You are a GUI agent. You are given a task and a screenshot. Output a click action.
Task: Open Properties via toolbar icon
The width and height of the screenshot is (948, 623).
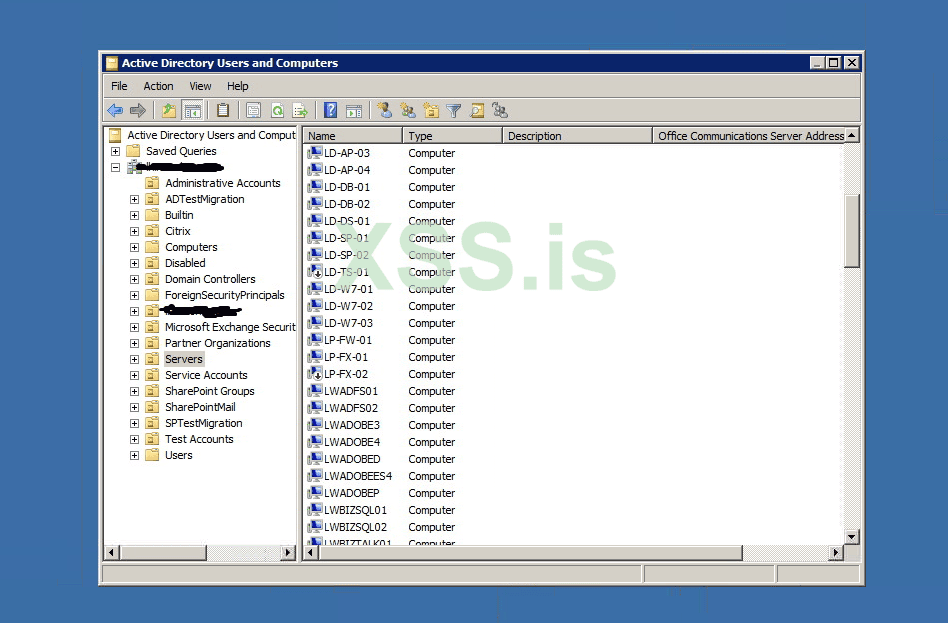(x=253, y=110)
